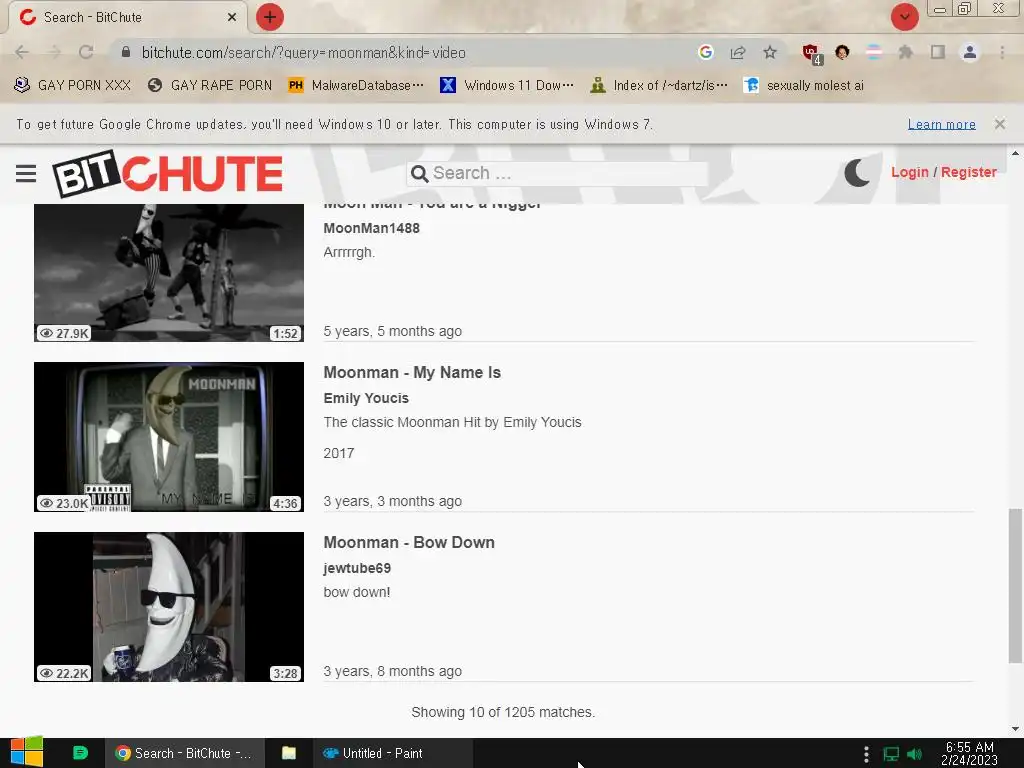1024x768 pixels.
Task: Open the video thumbnail with 1:52 duration
Action: (168, 272)
